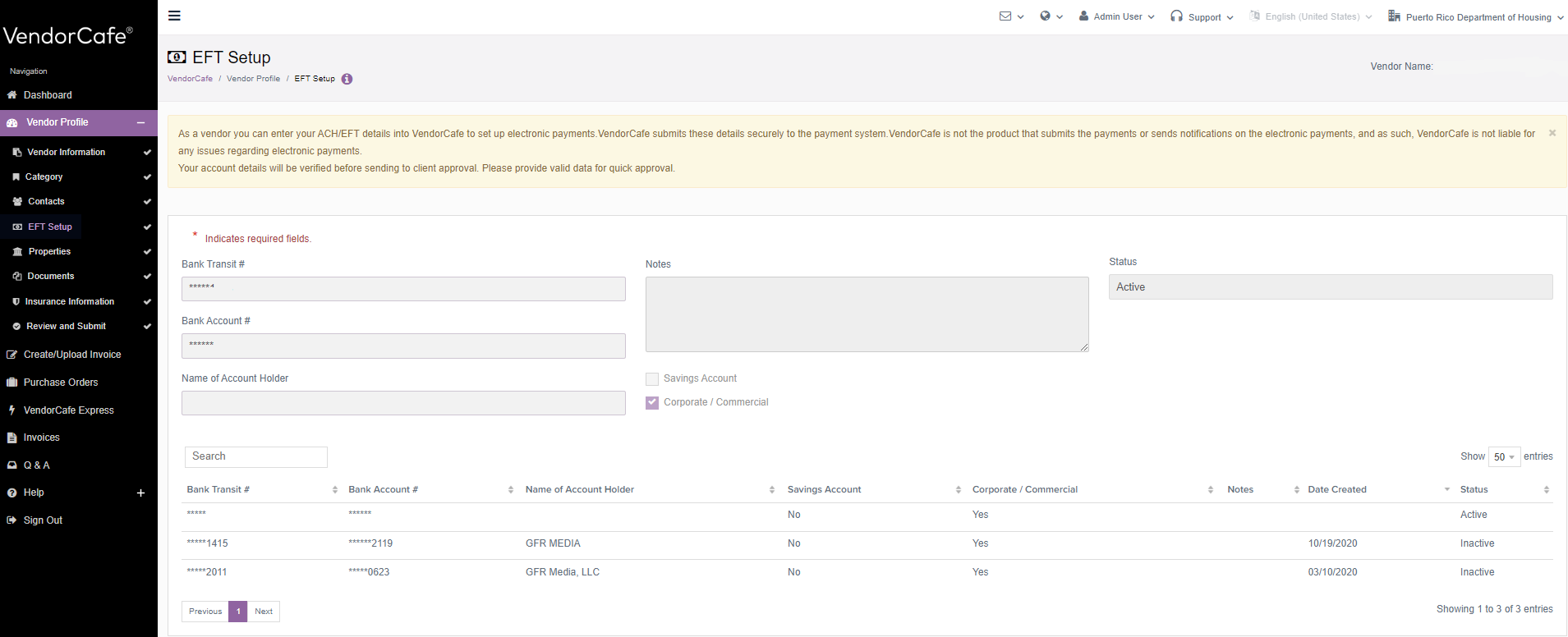The image size is (1568, 637).
Task: Sort by Date Created column arrow
Action: coord(1446,490)
